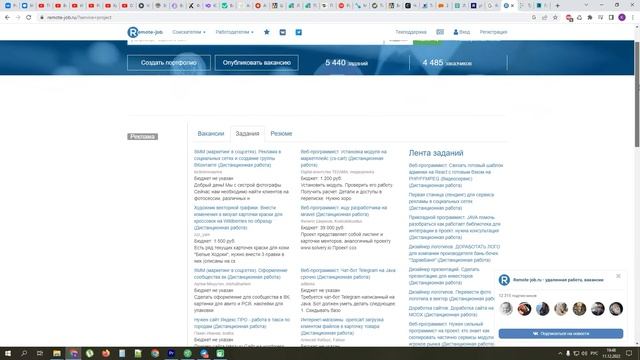Open the Chrome three-dot menu

(633, 18)
